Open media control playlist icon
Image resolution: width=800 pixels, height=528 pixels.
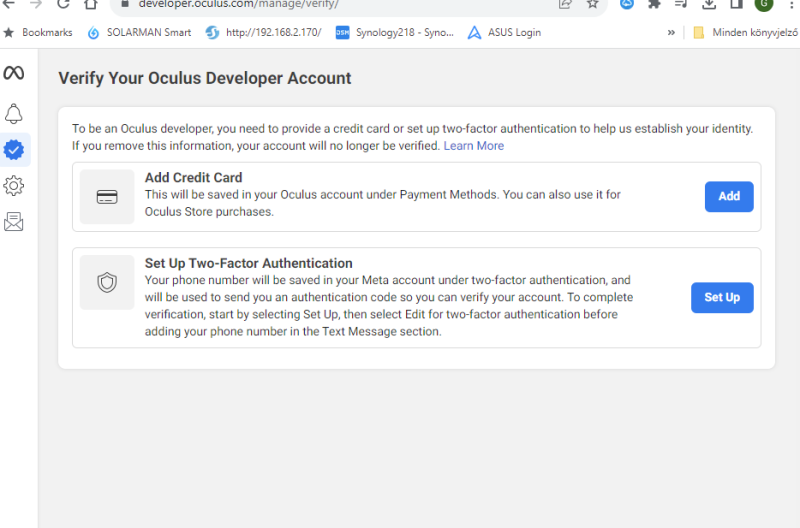[681, 4]
